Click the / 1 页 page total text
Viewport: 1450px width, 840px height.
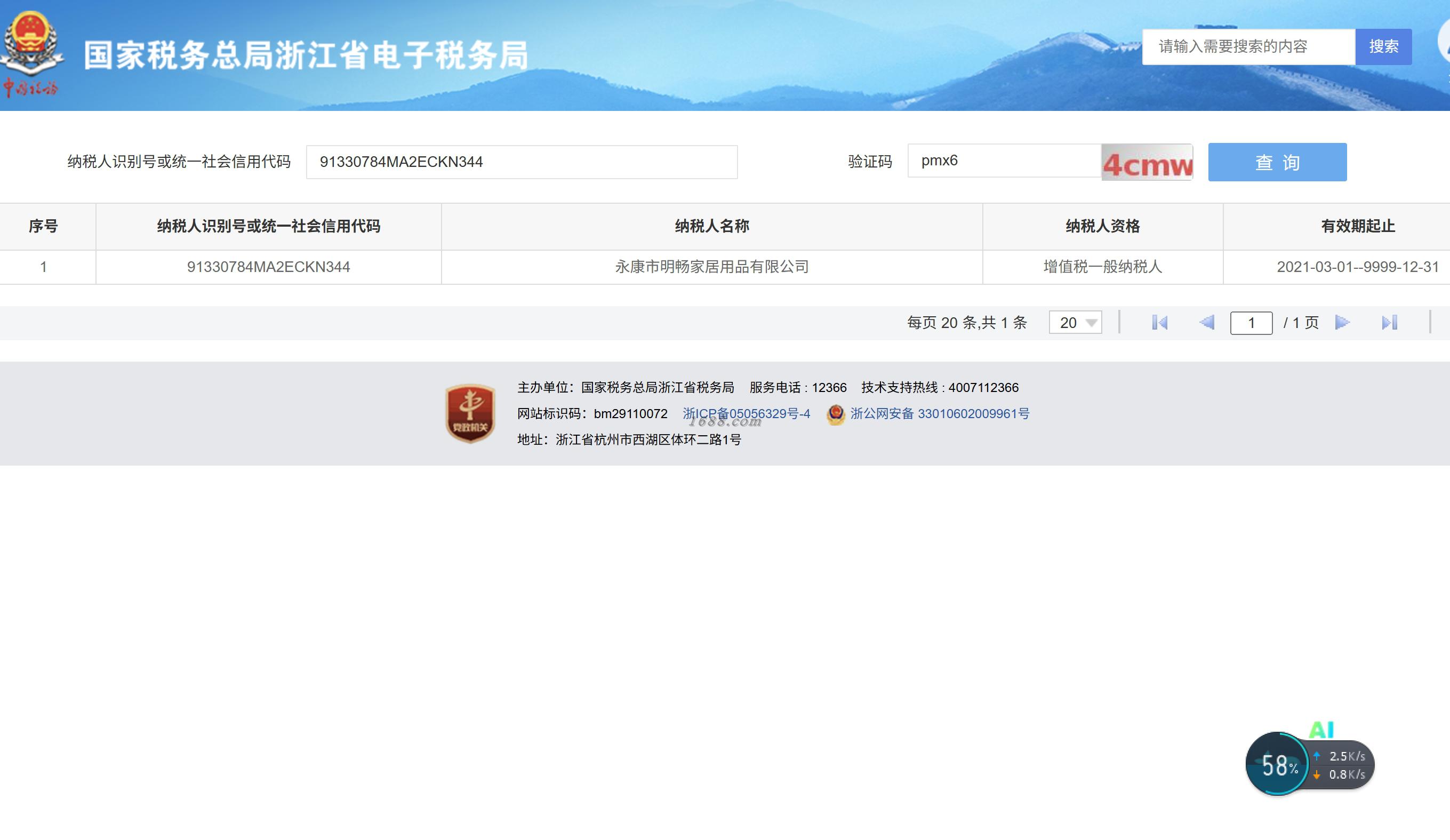pyautogui.click(x=1301, y=323)
